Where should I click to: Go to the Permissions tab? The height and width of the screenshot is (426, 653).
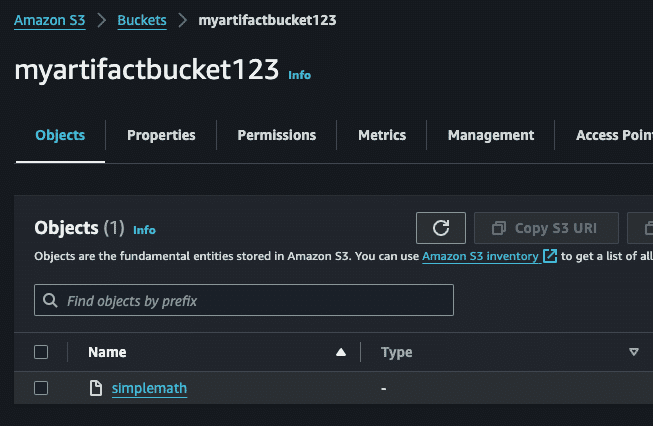[276, 135]
